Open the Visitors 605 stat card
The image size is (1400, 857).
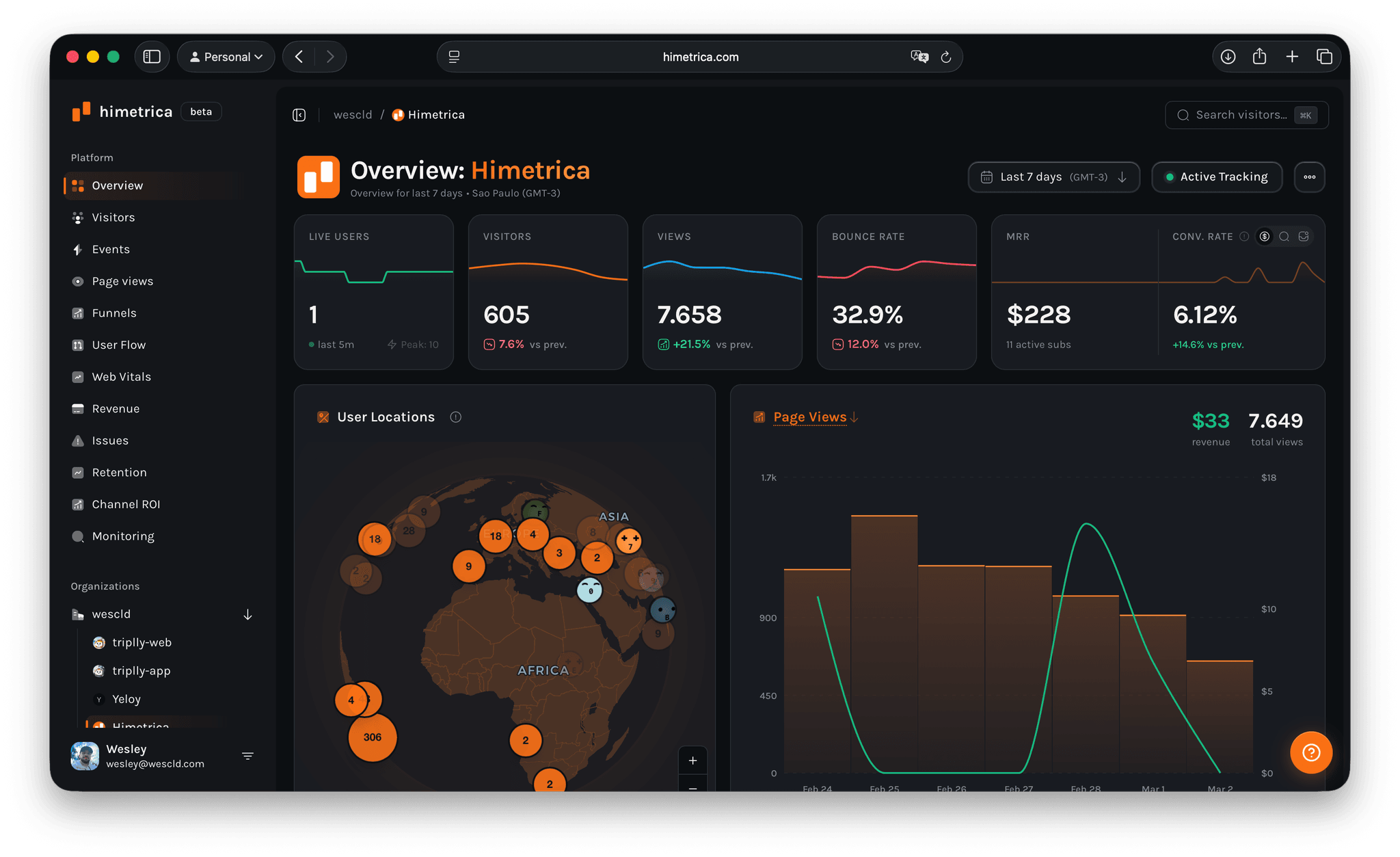548,292
